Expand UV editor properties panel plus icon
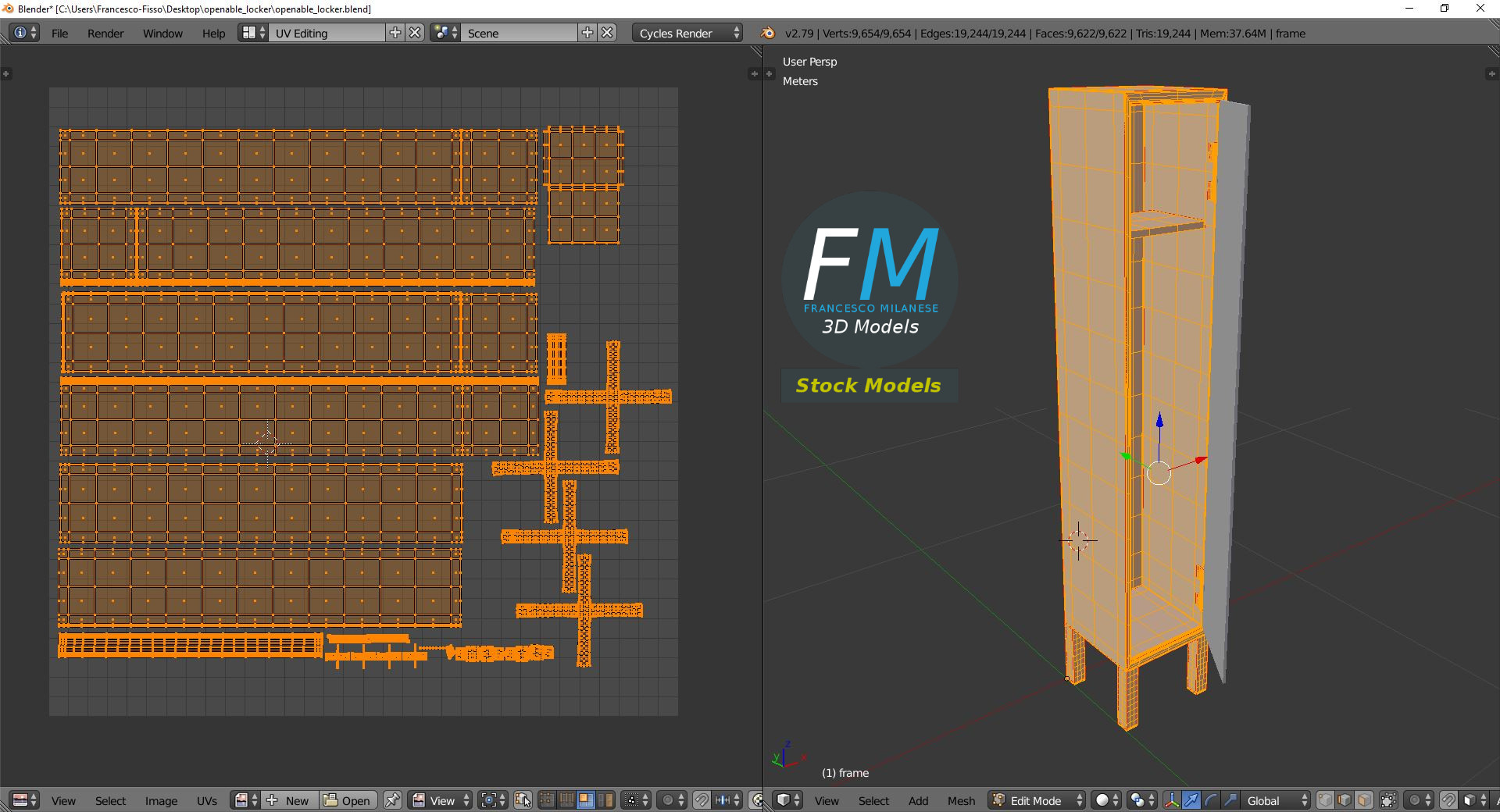 coord(755,74)
